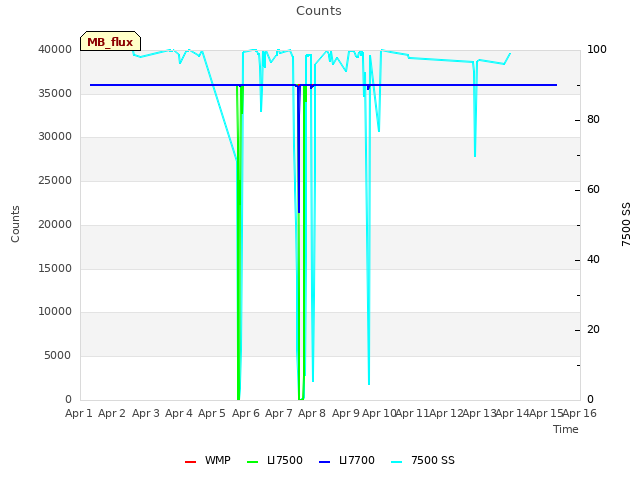
Task: Click the 7500 SS right axis title
Action: [626, 224]
